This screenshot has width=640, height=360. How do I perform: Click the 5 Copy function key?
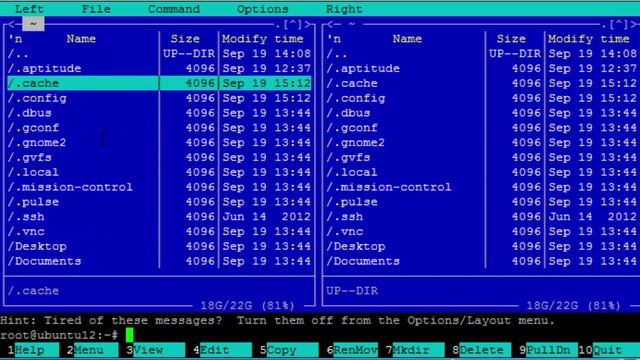289,350
